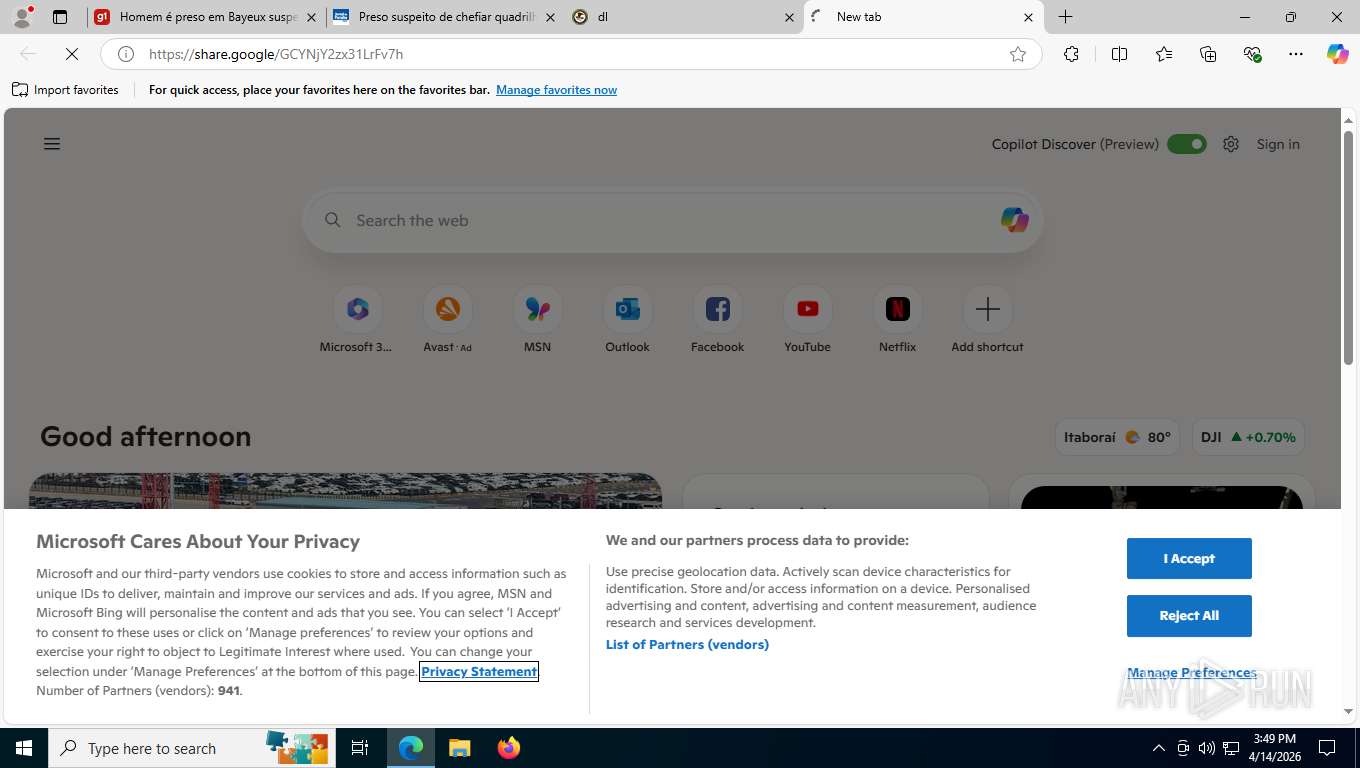Add a new shortcut tile
1360x768 pixels.
pyautogui.click(x=987, y=320)
